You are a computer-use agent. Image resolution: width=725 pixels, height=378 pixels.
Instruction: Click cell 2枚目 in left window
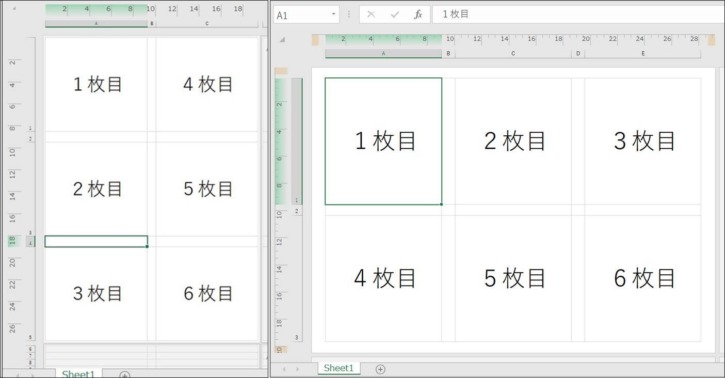pos(96,189)
